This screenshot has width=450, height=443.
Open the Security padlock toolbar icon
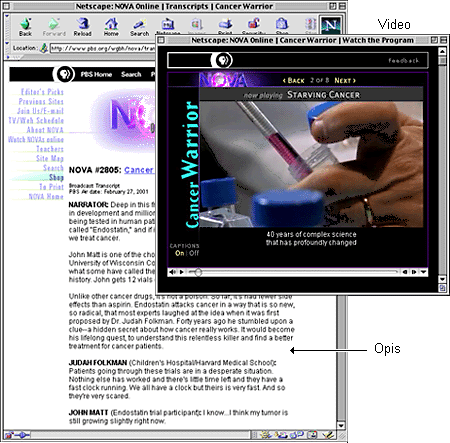(x=254, y=26)
